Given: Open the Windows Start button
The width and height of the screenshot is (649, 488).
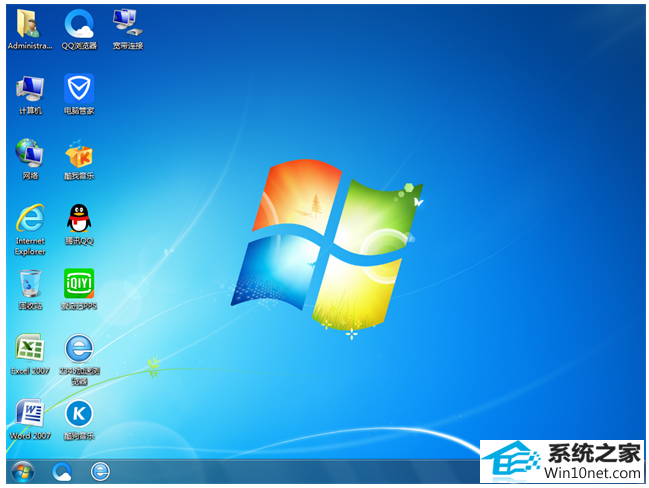Looking at the screenshot, I should click(23, 472).
